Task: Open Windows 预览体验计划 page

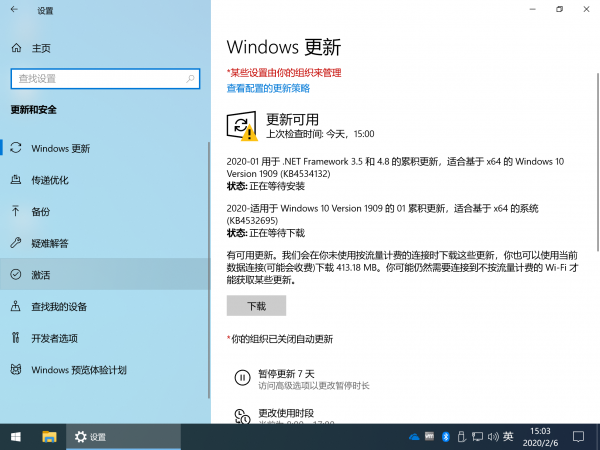Action: [104, 370]
